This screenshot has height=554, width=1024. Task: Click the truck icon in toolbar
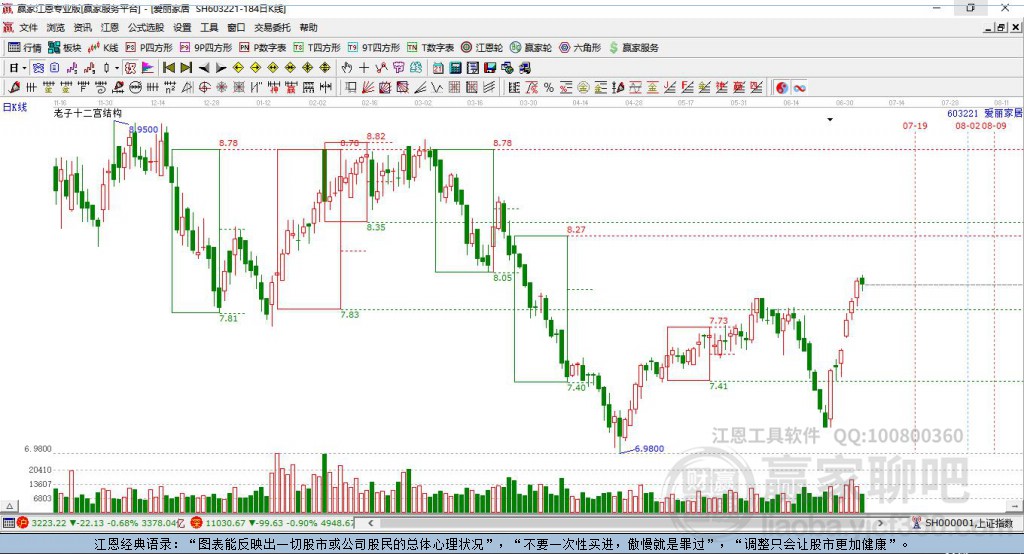tap(525, 68)
